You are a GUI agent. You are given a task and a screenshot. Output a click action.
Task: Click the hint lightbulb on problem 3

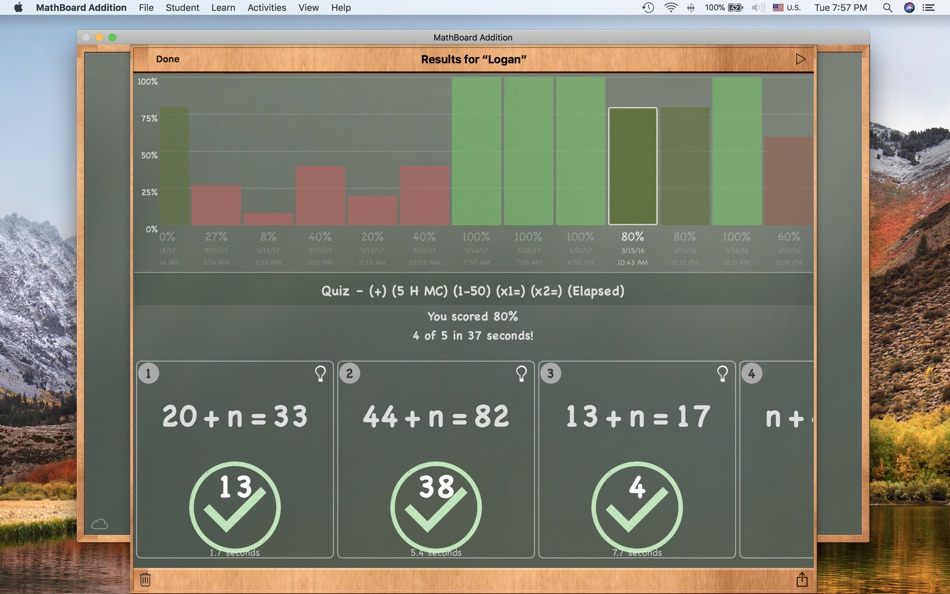coord(722,373)
